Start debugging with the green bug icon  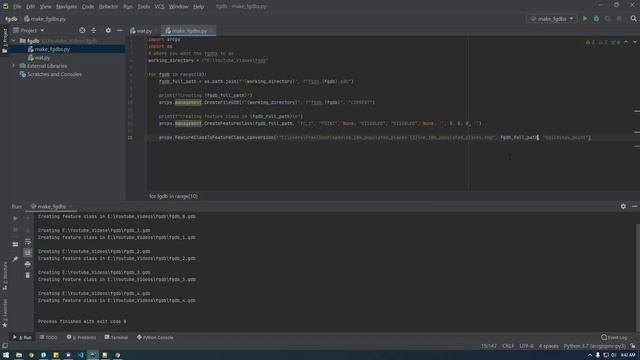point(596,19)
